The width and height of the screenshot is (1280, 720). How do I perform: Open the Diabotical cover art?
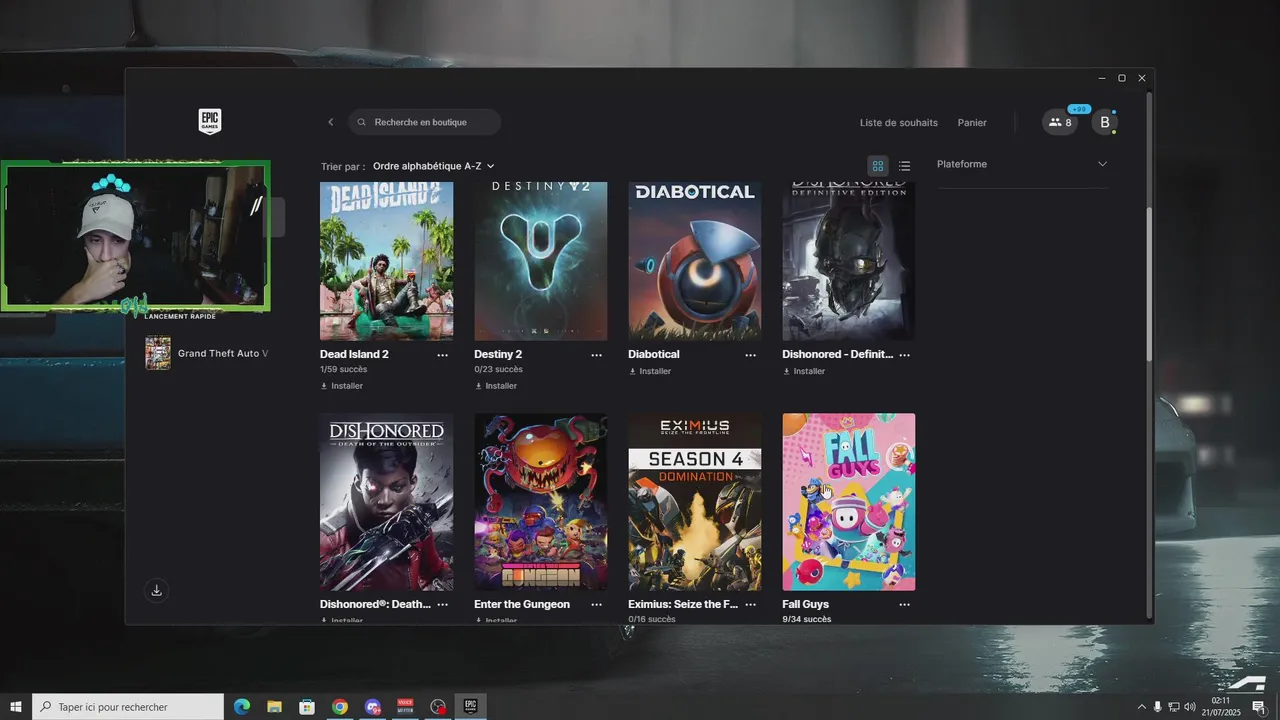click(x=694, y=261)
